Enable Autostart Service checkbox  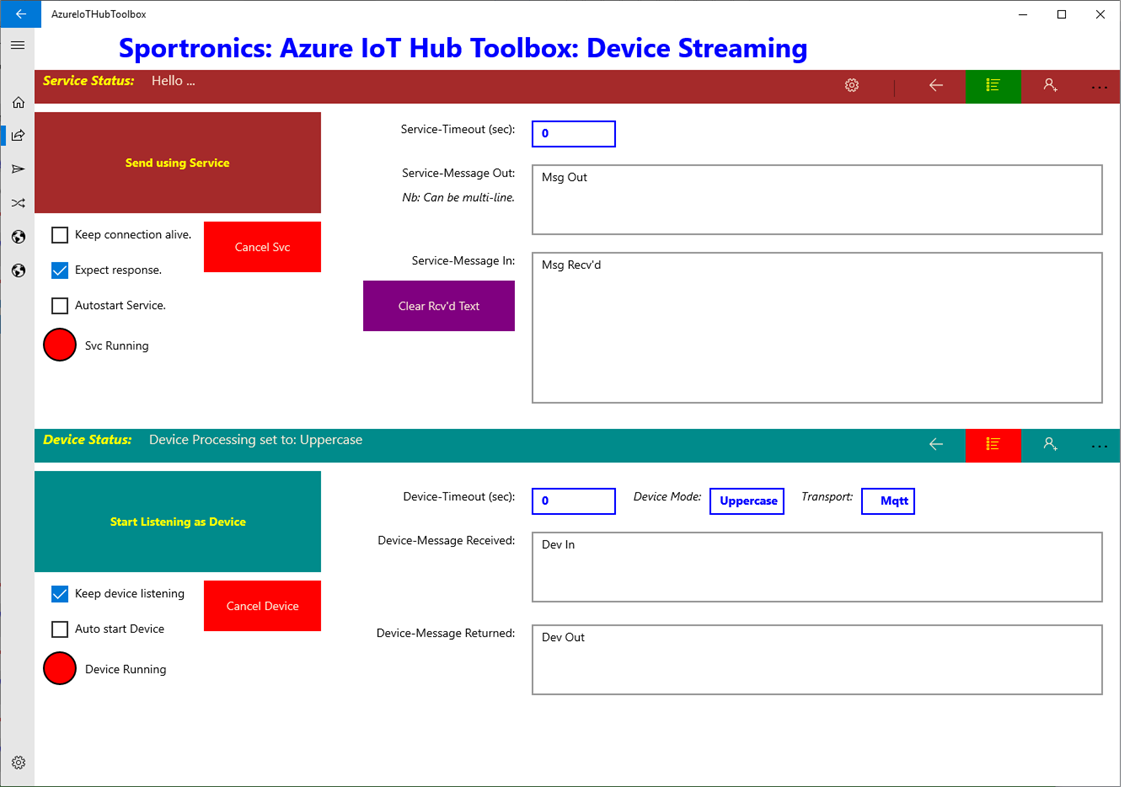pyautogui.click(x=60, y=306)
